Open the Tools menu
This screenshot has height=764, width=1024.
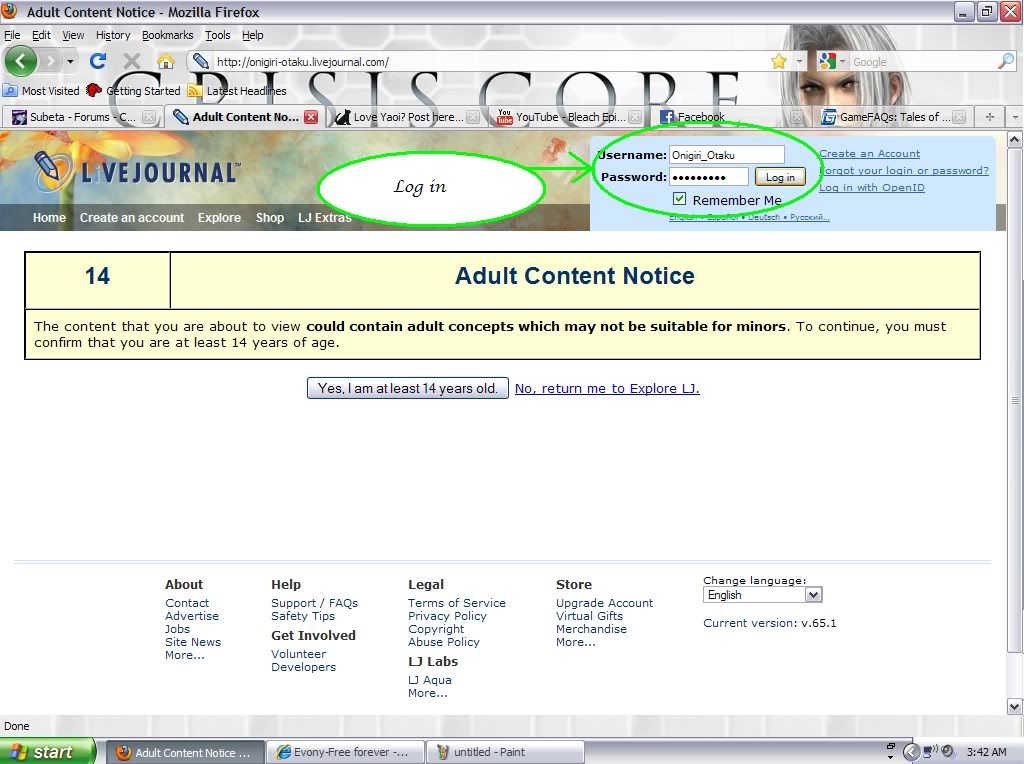tap(217, 35)
